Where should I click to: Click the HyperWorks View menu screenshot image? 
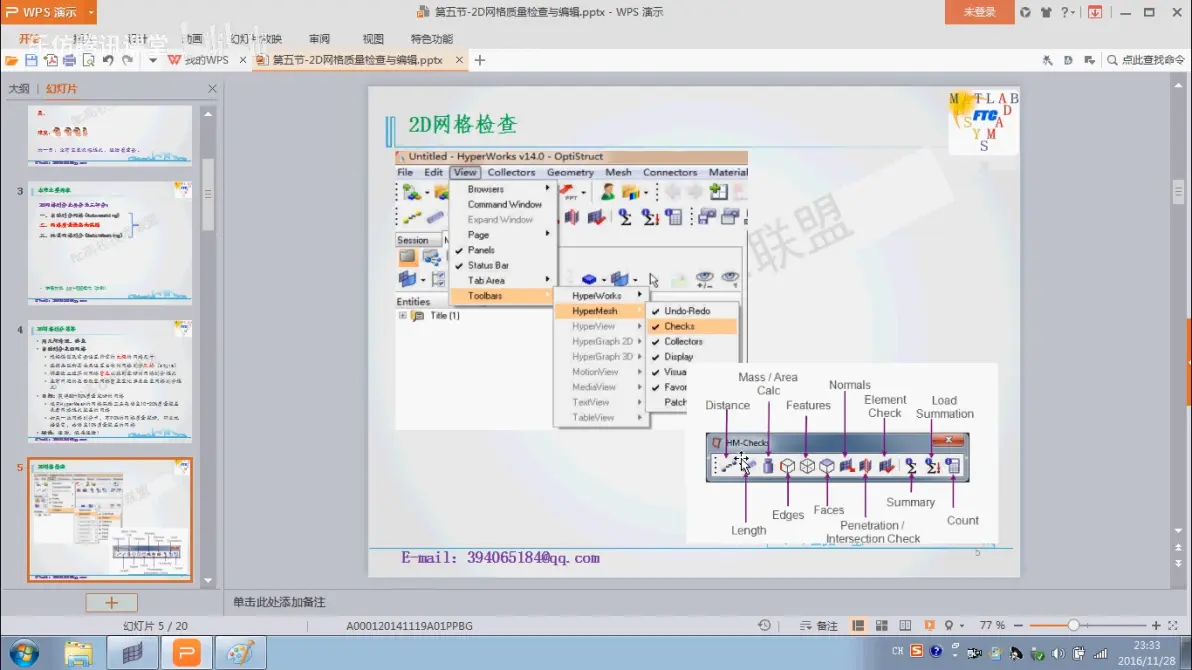pyautogui.click(x=572, y=290)
